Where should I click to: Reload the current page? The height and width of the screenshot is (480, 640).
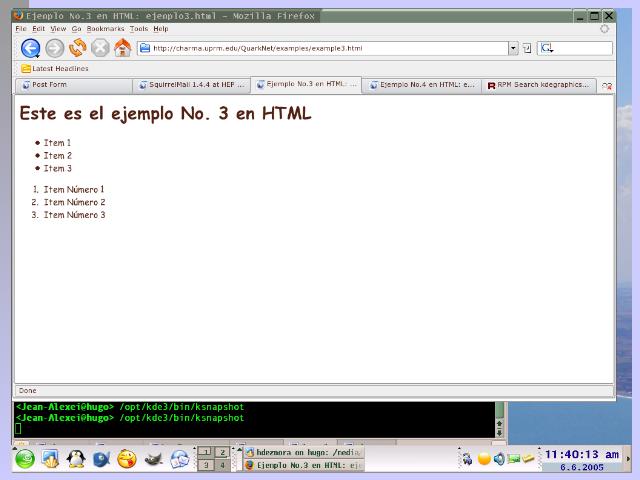pyautogui.click(x=77, y=48)
